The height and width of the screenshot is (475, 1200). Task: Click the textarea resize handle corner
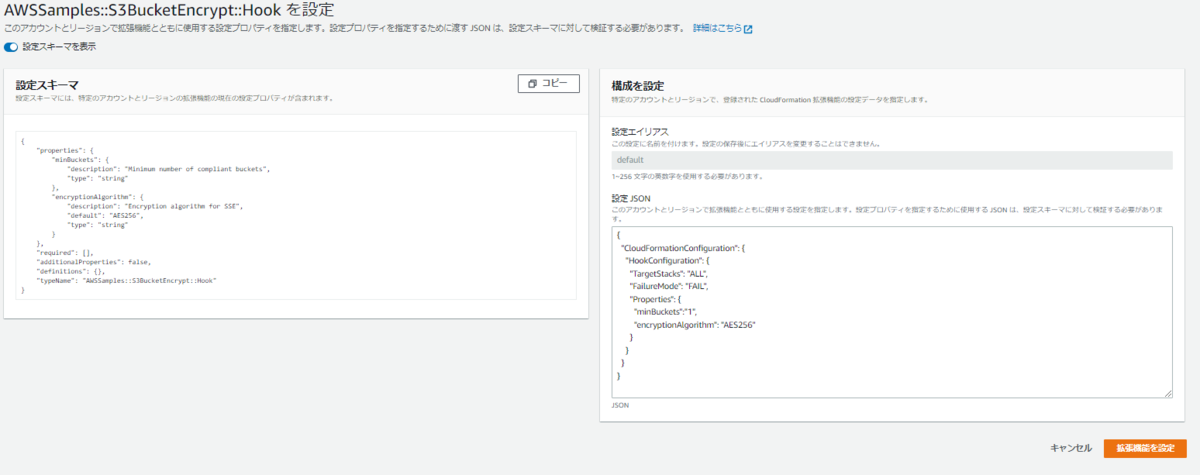click(1167, 393)
